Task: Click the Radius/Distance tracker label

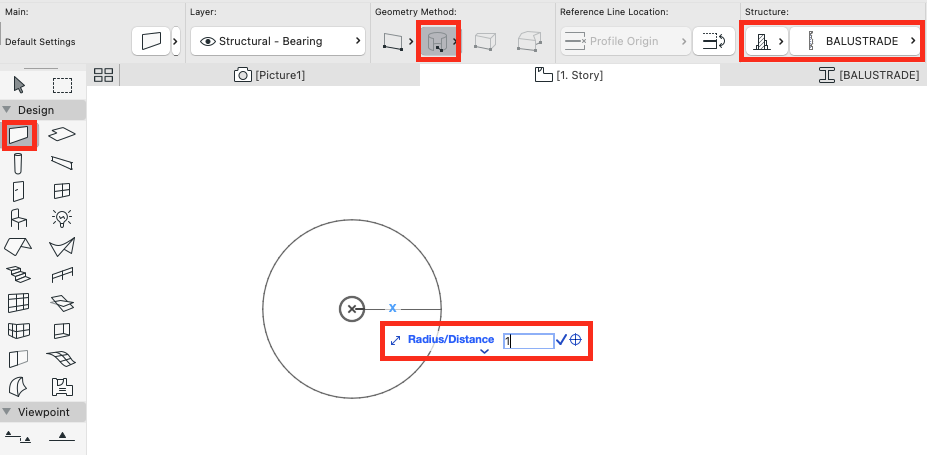Action: 451,339
